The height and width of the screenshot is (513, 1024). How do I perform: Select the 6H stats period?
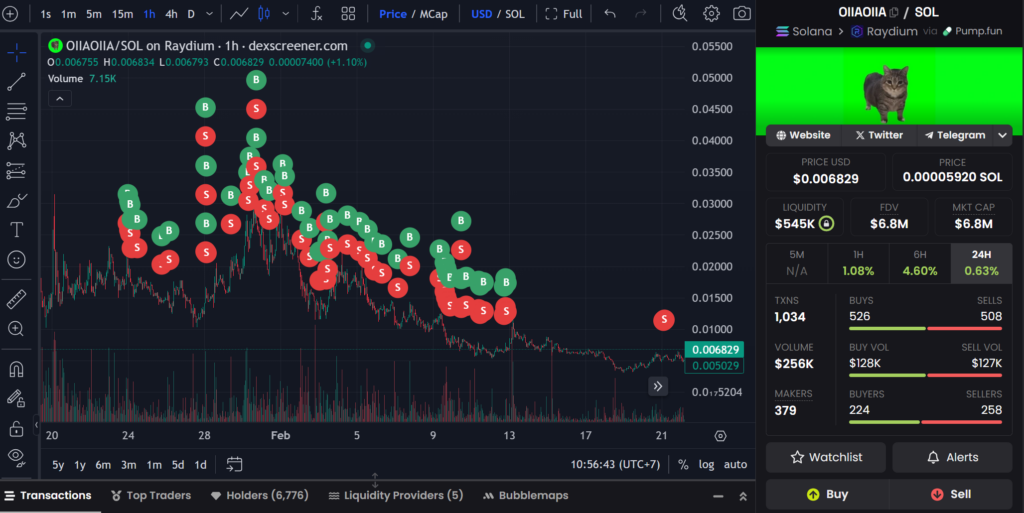pyautogui.click(x=920, y=263)
